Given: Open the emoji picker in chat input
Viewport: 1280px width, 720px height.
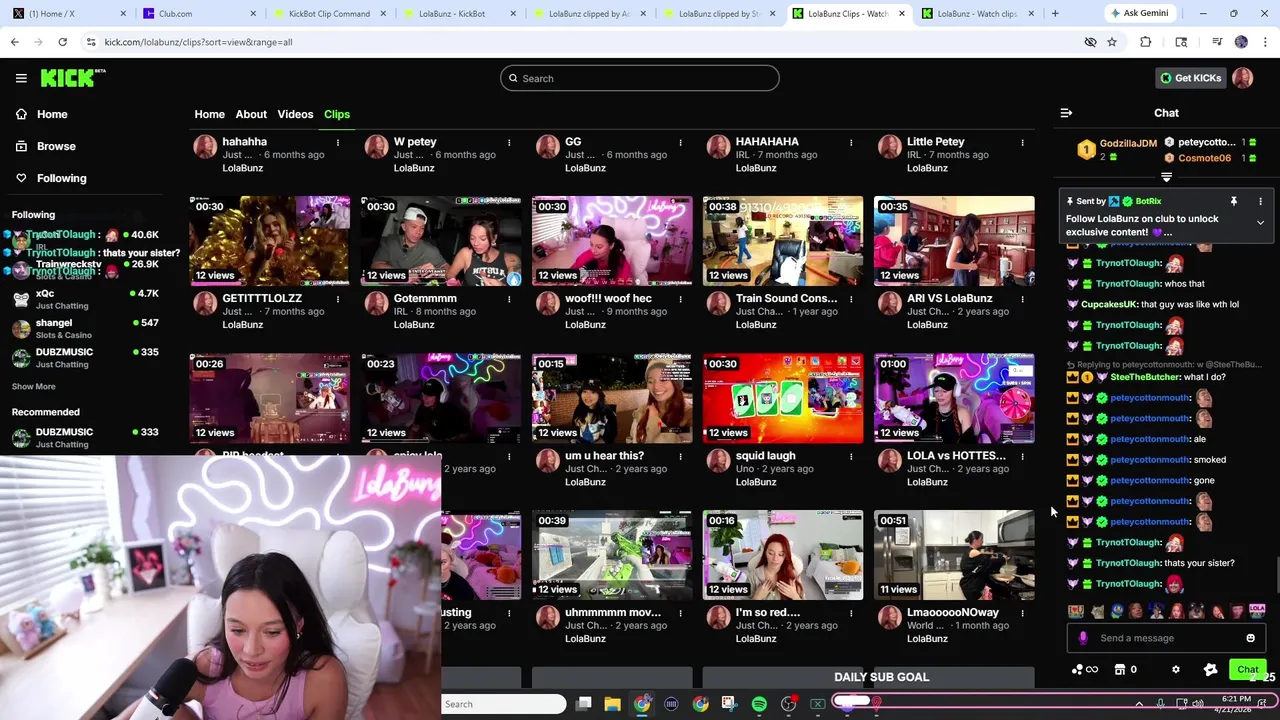Looking at the screenshot, I should (1250, 638).
